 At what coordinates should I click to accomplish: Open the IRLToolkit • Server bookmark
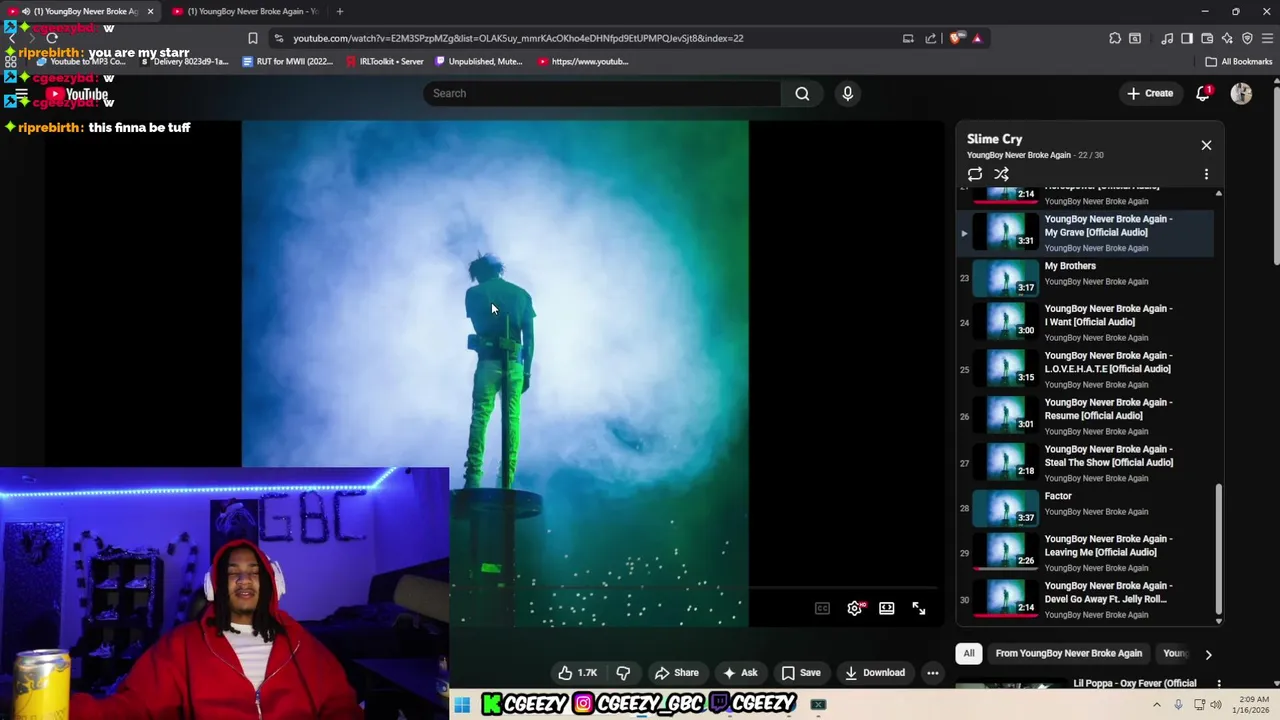point(384,61)
